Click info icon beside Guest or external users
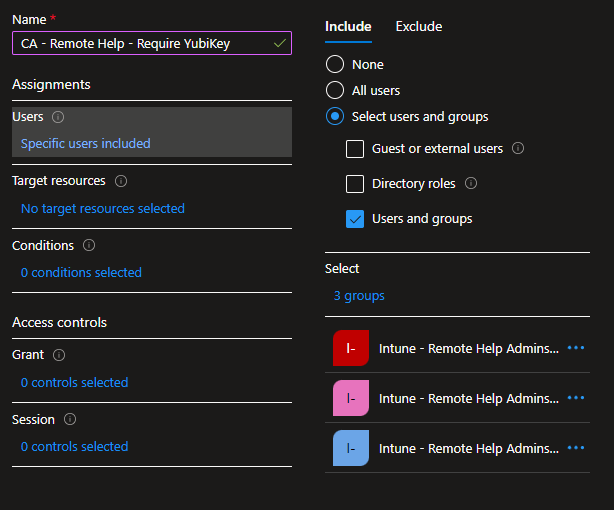This screenshot has height=510, width=614. (x=517, y=148)
